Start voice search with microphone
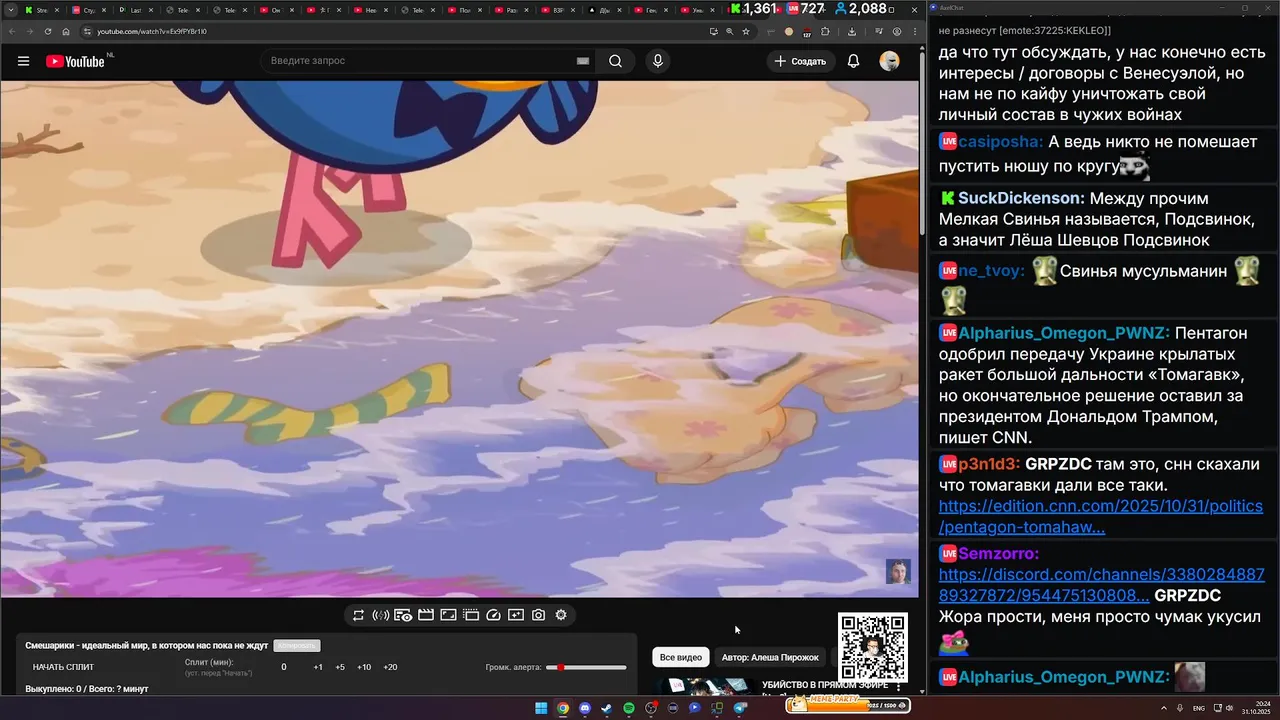This screenshot has height=720, width=1280. pyautogui.click(x=657, y=61)
